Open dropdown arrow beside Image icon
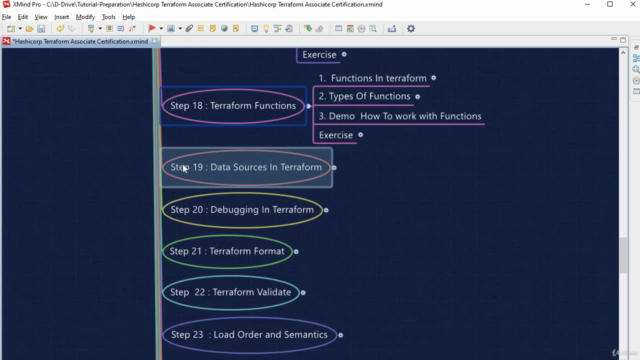Viewport: 640px width, 360px height. pos(180,29)
